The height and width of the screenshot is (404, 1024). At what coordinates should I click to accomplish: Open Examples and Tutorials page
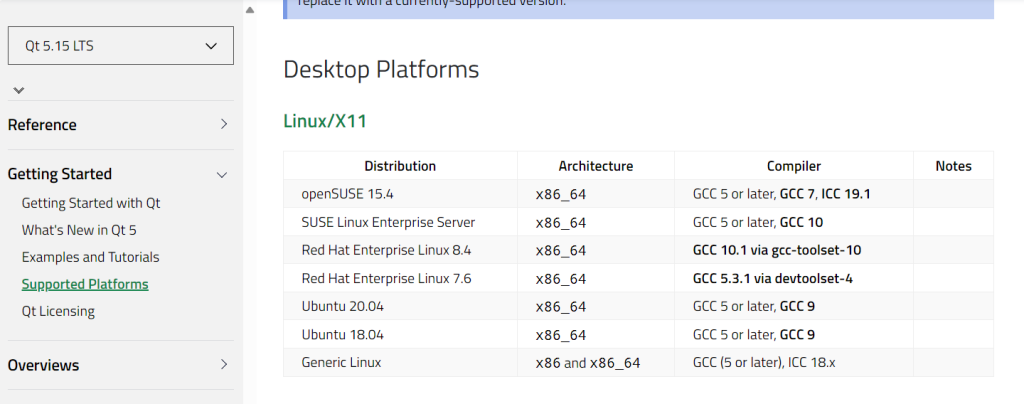[90, 257]
